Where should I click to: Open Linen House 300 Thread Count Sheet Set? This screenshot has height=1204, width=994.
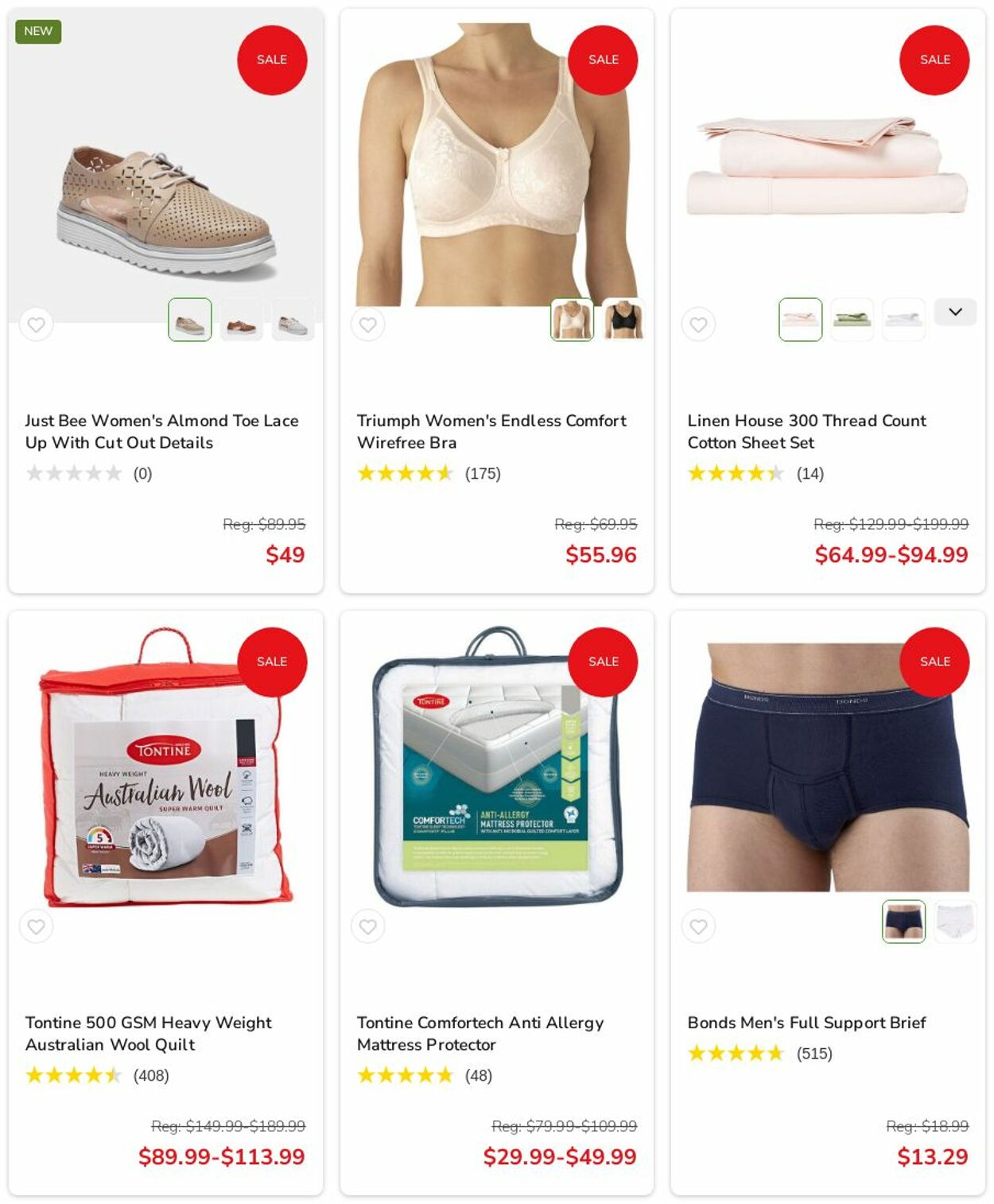pos(806,431)
